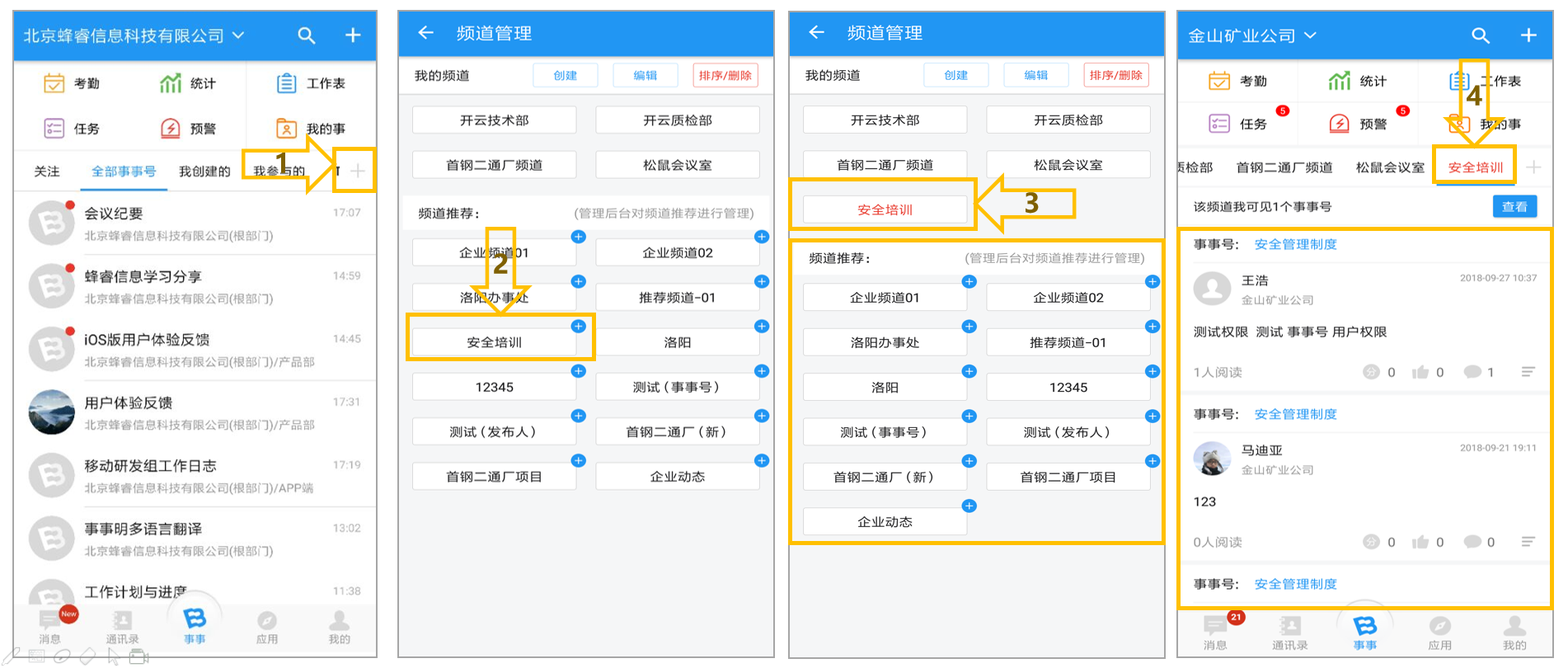Image resolution: width=1568 pixels, height=668 pixels.
Task: Open 通讯录 contacts in first screen's bottom bar
Action: pos(122,628)
